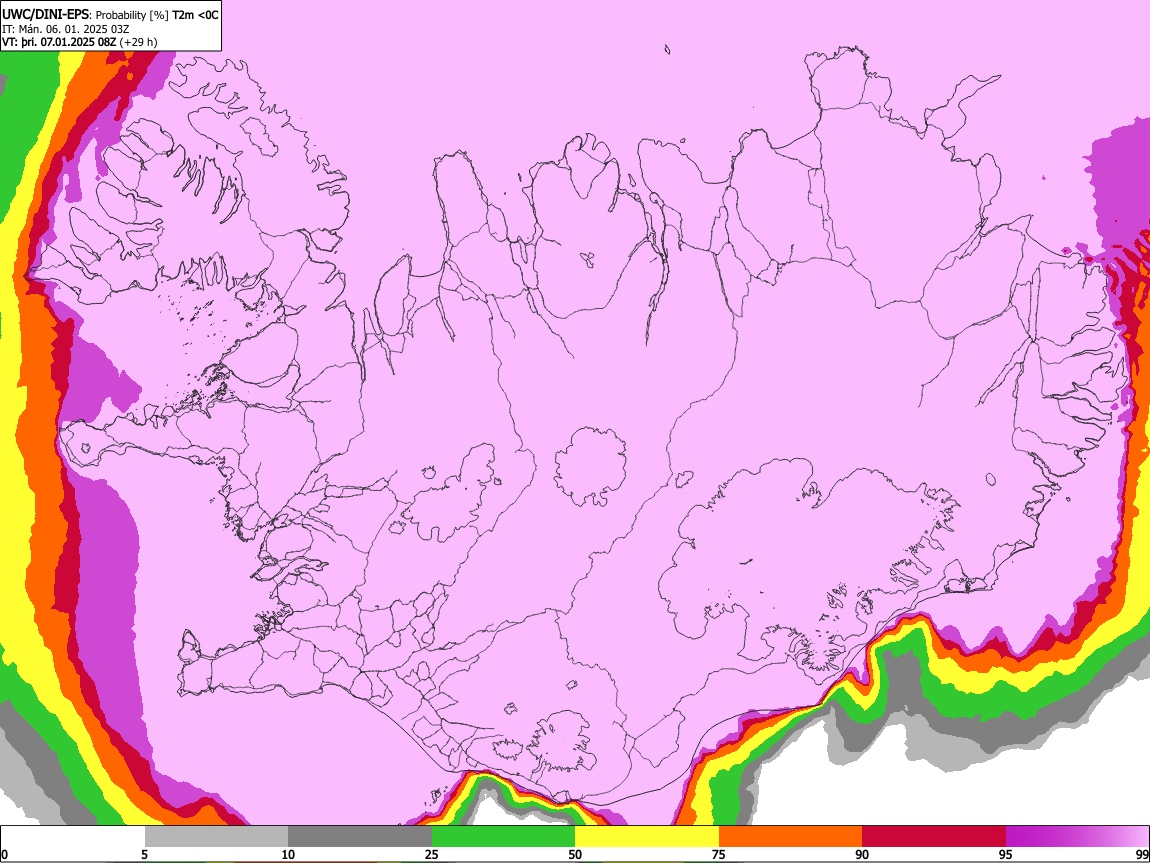Screen dimensions: 1150x863
Task: Click the 'Probability [%]' label
Action: [x=132, y=15]
